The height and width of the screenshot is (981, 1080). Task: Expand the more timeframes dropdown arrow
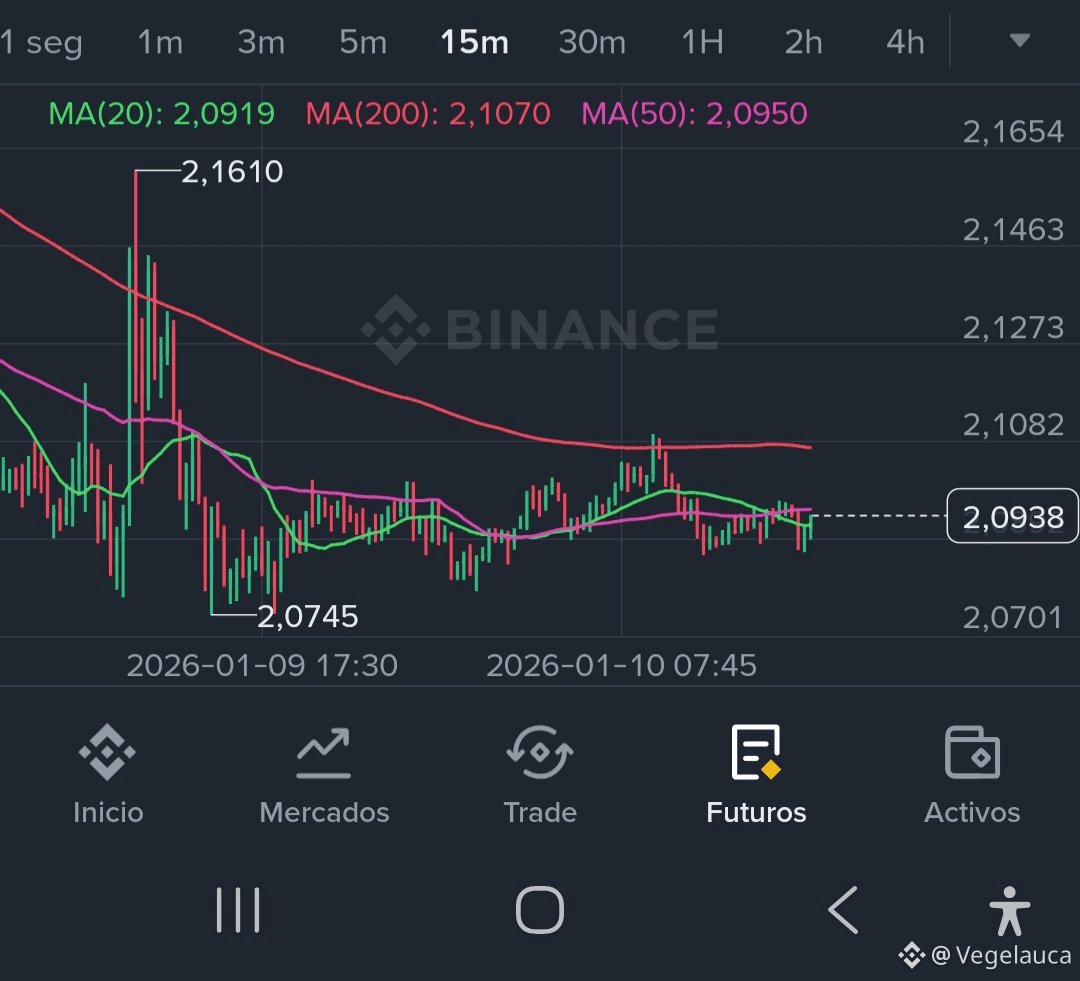(1019, 41)
